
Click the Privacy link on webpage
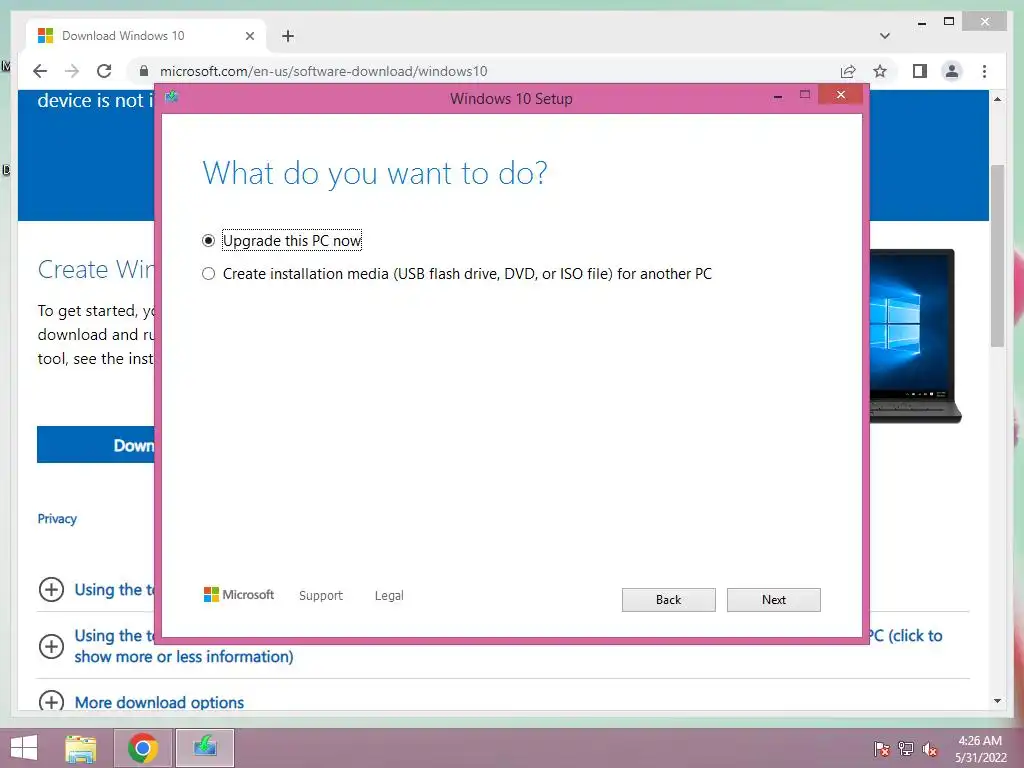point(57,519)
